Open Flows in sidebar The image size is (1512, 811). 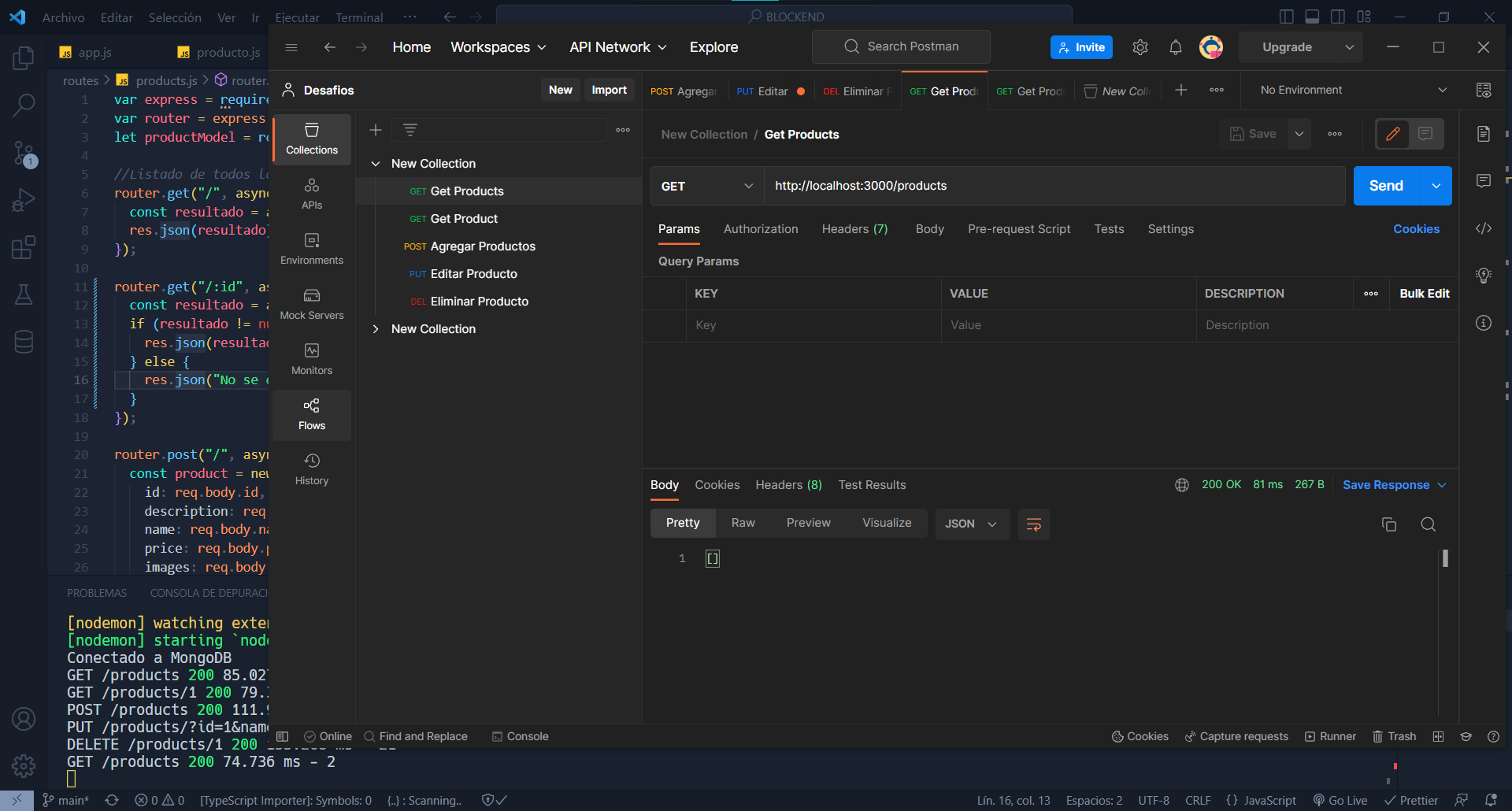(x=312, y=414)
